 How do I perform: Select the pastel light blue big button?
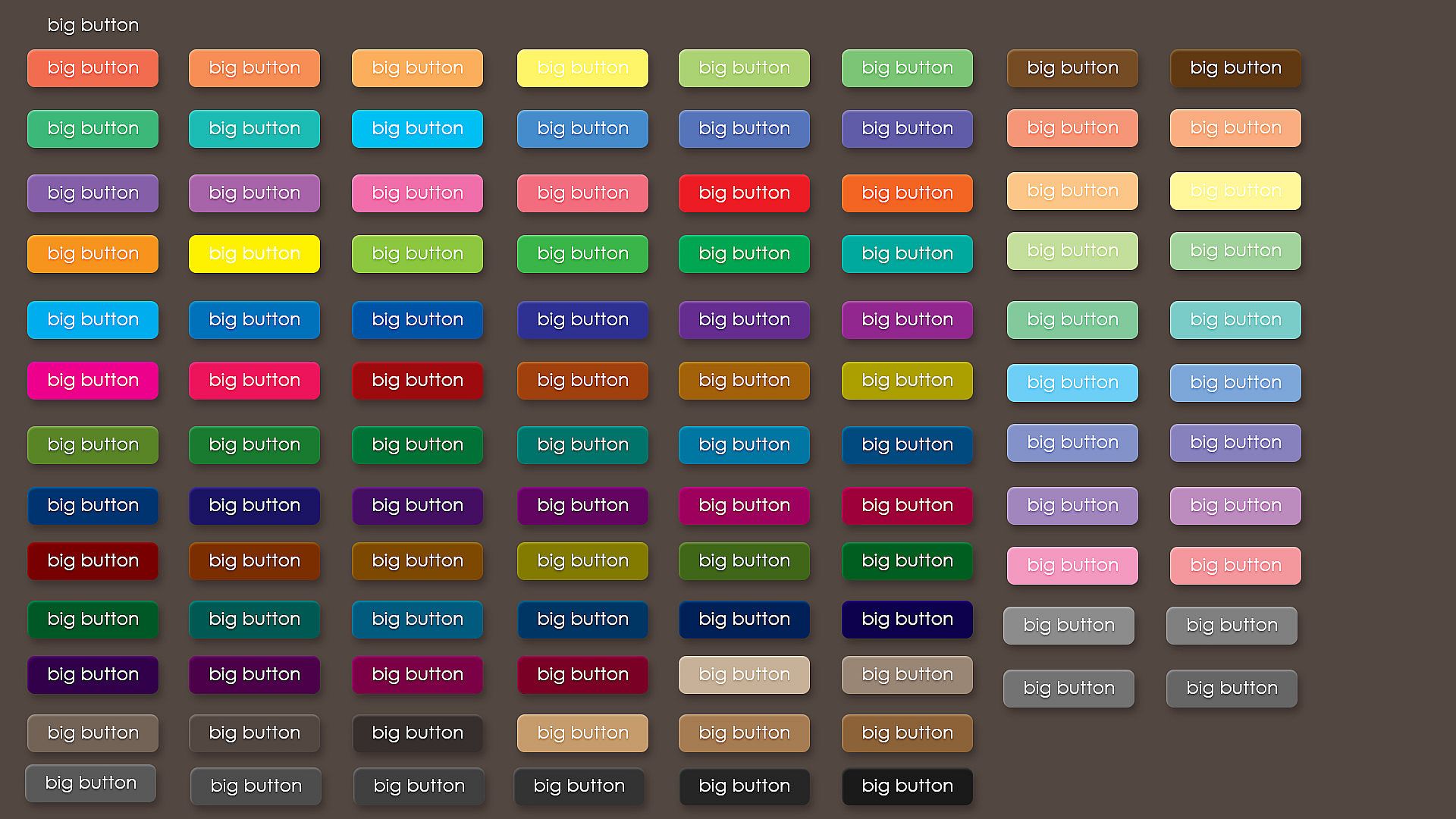1072,382
